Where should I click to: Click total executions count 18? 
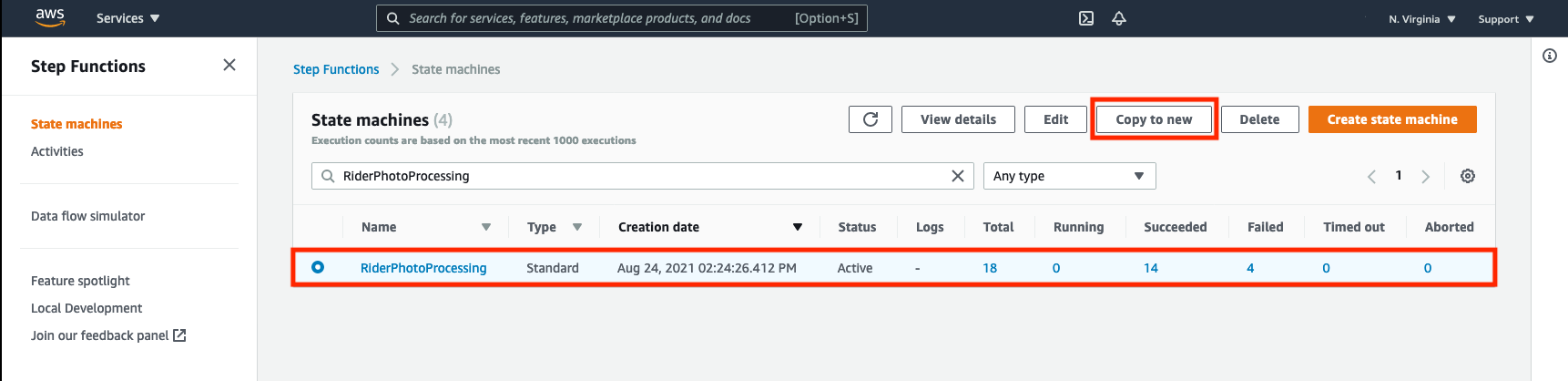pyautogui.click(x=990, y=268)
